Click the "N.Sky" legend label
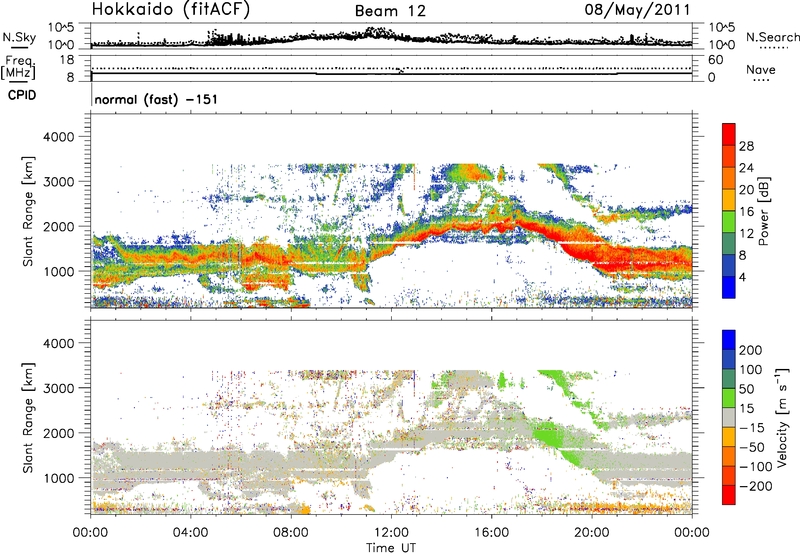Image resolution: width=800 pixels, height=554 pixels. point(19,37)
